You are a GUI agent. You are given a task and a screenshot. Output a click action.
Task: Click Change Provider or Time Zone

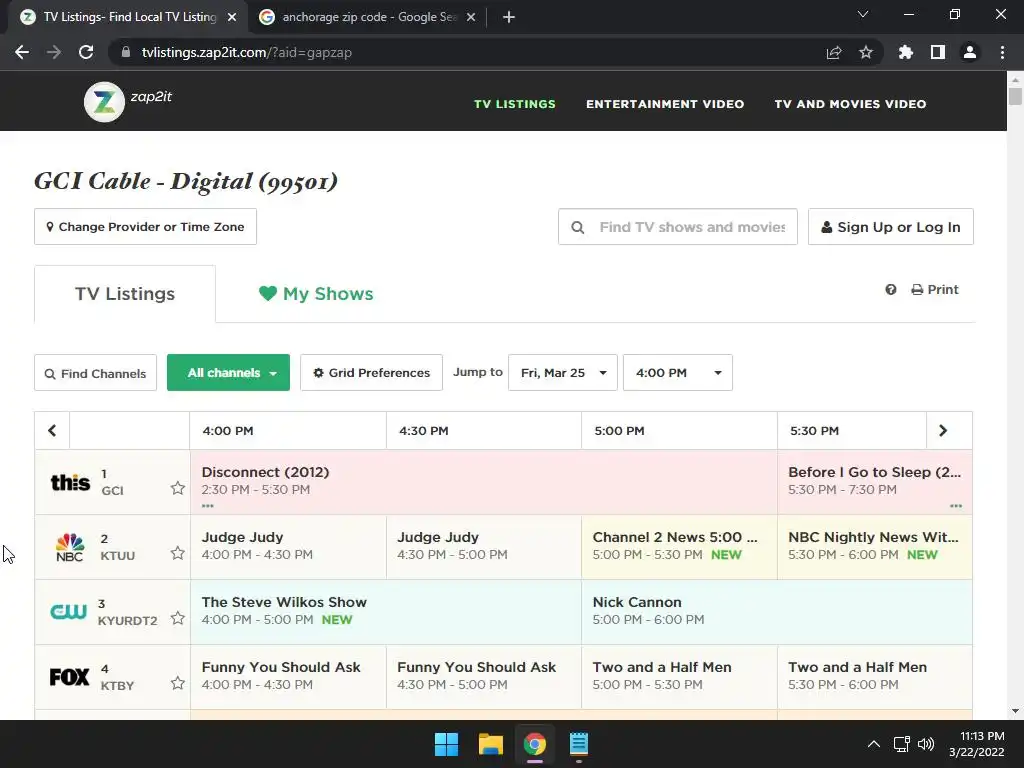145,227
